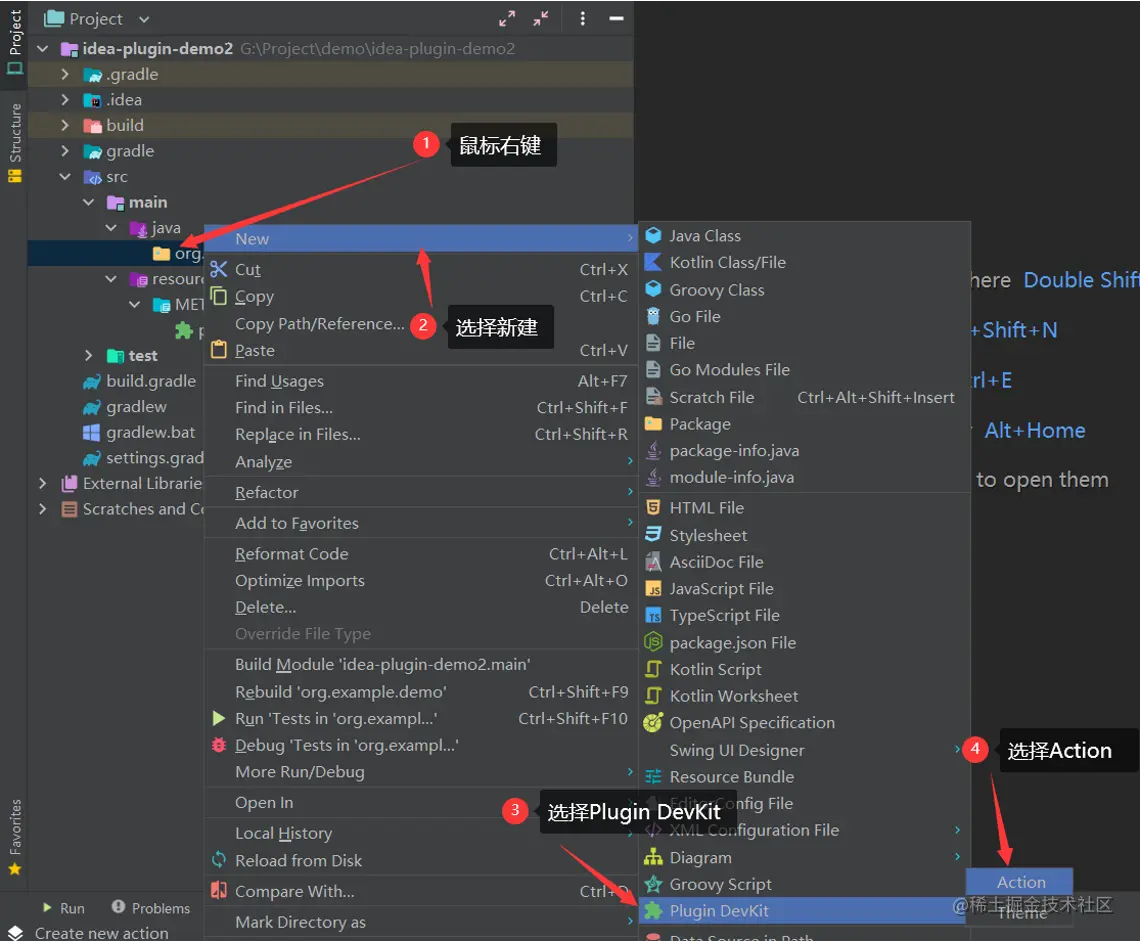
Task: Expand Scratches and Consoles node
Action: [x=43, y=509]
